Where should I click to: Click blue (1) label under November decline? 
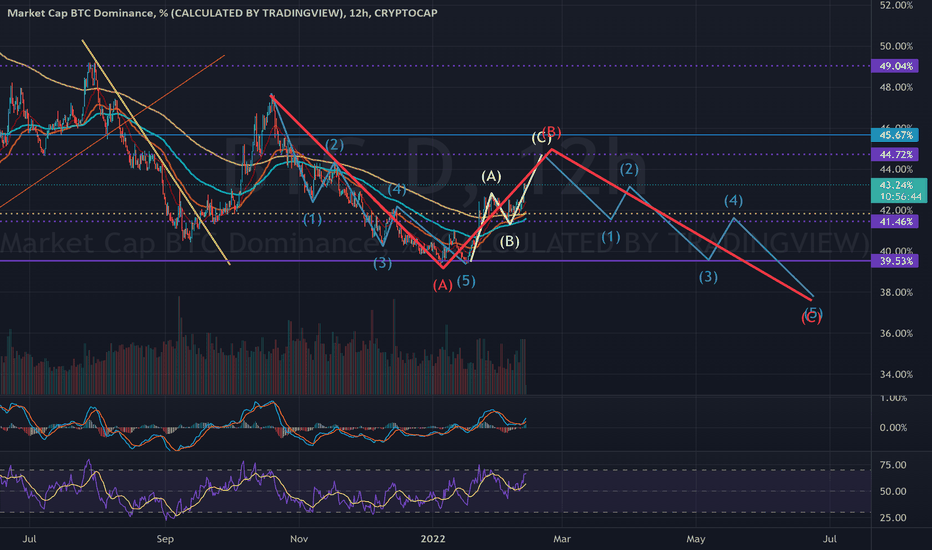click(x=312, y=219)
